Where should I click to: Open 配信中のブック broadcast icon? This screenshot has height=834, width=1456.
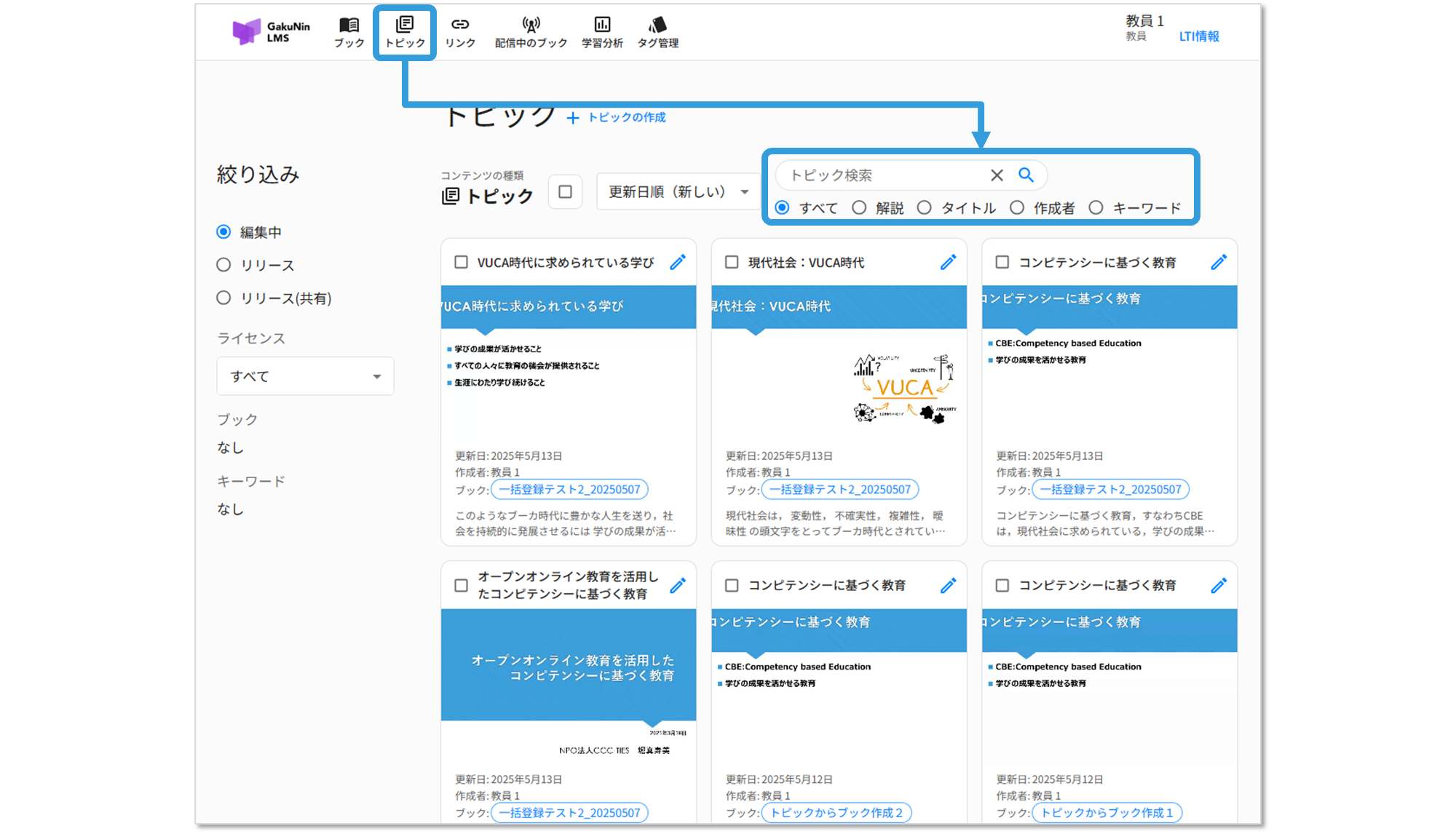click(x=531, y=26)
